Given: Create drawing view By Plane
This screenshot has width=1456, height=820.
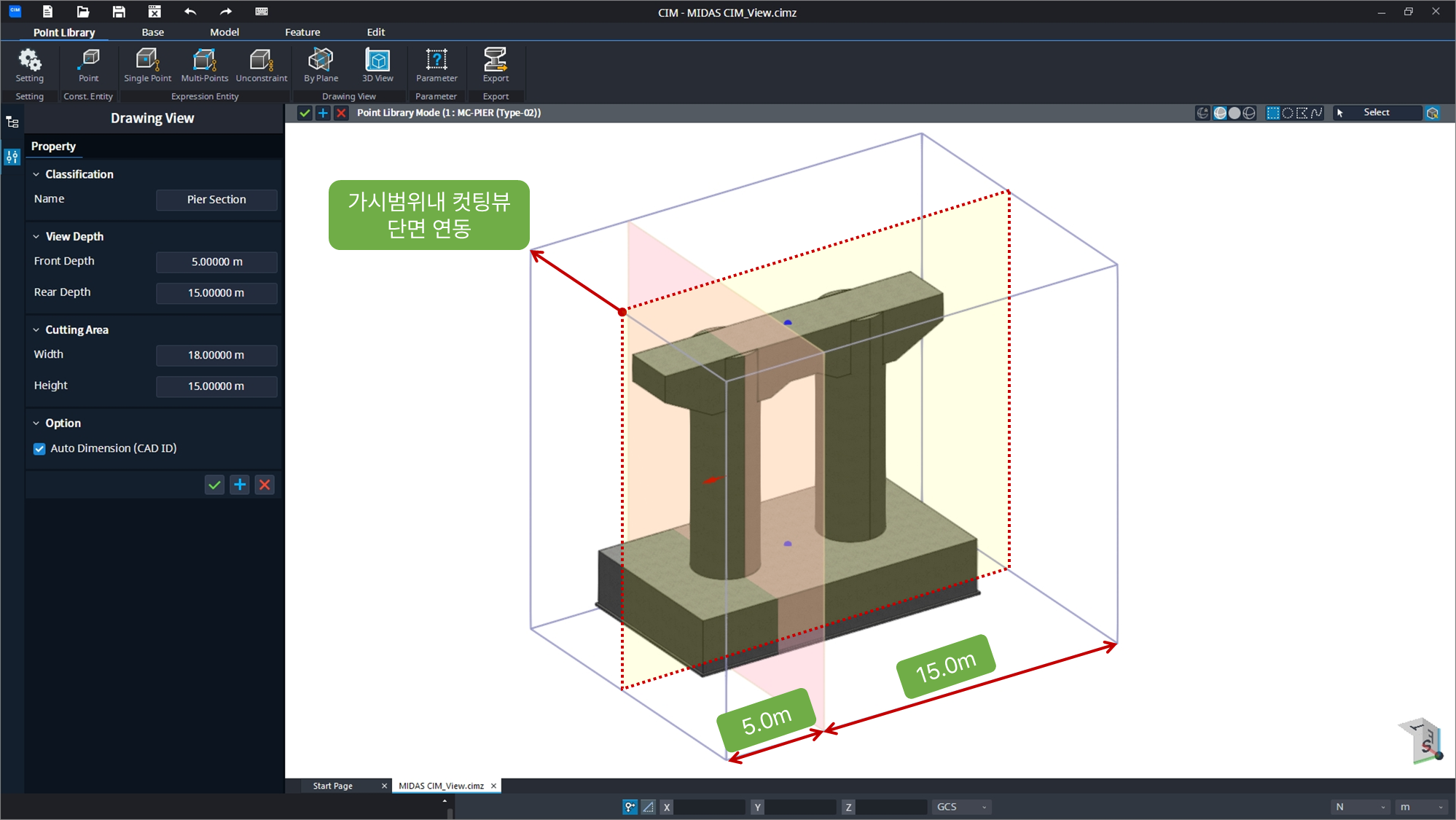Looking at the screenshot, I should (x=321, y=65).
